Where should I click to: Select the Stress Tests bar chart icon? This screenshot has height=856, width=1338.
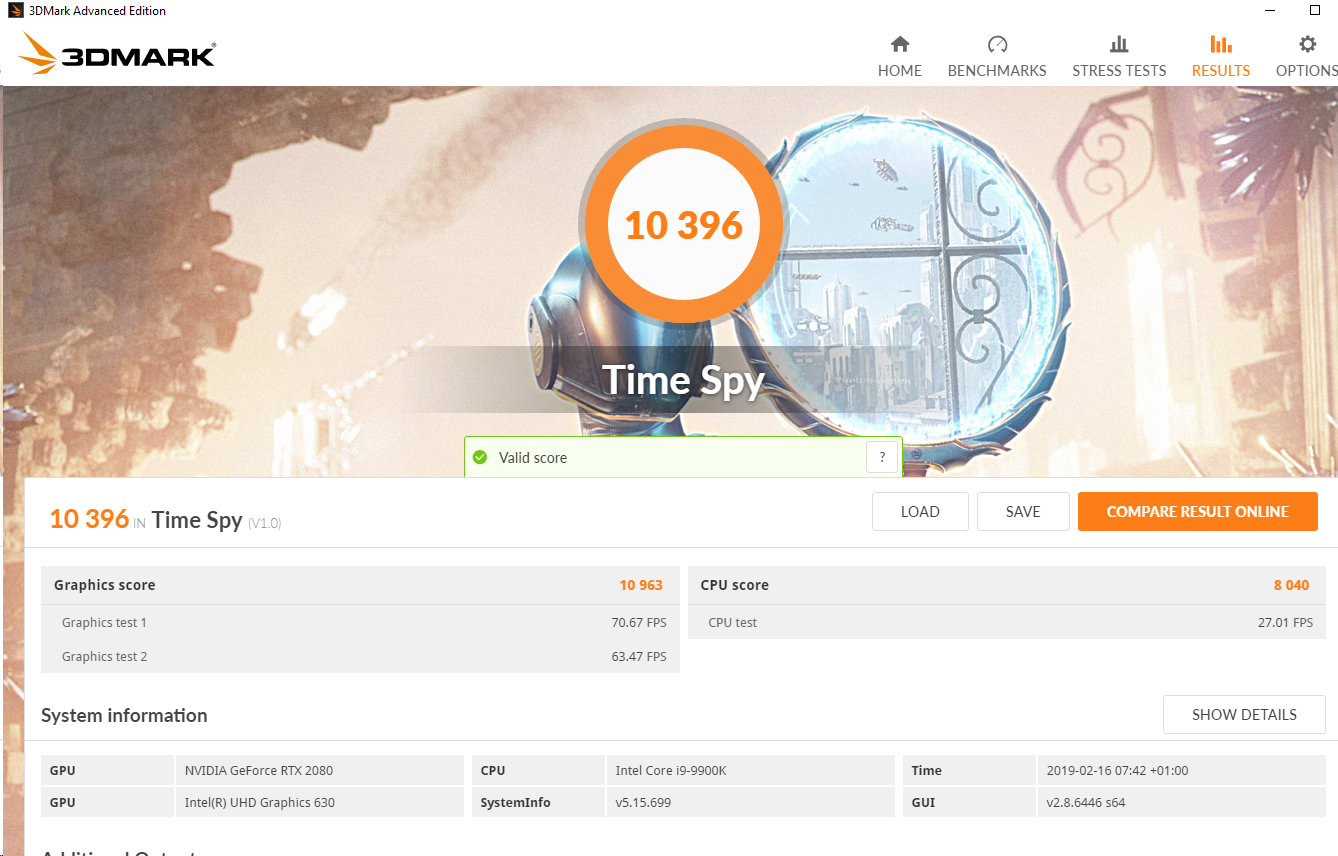(1119, 45)
